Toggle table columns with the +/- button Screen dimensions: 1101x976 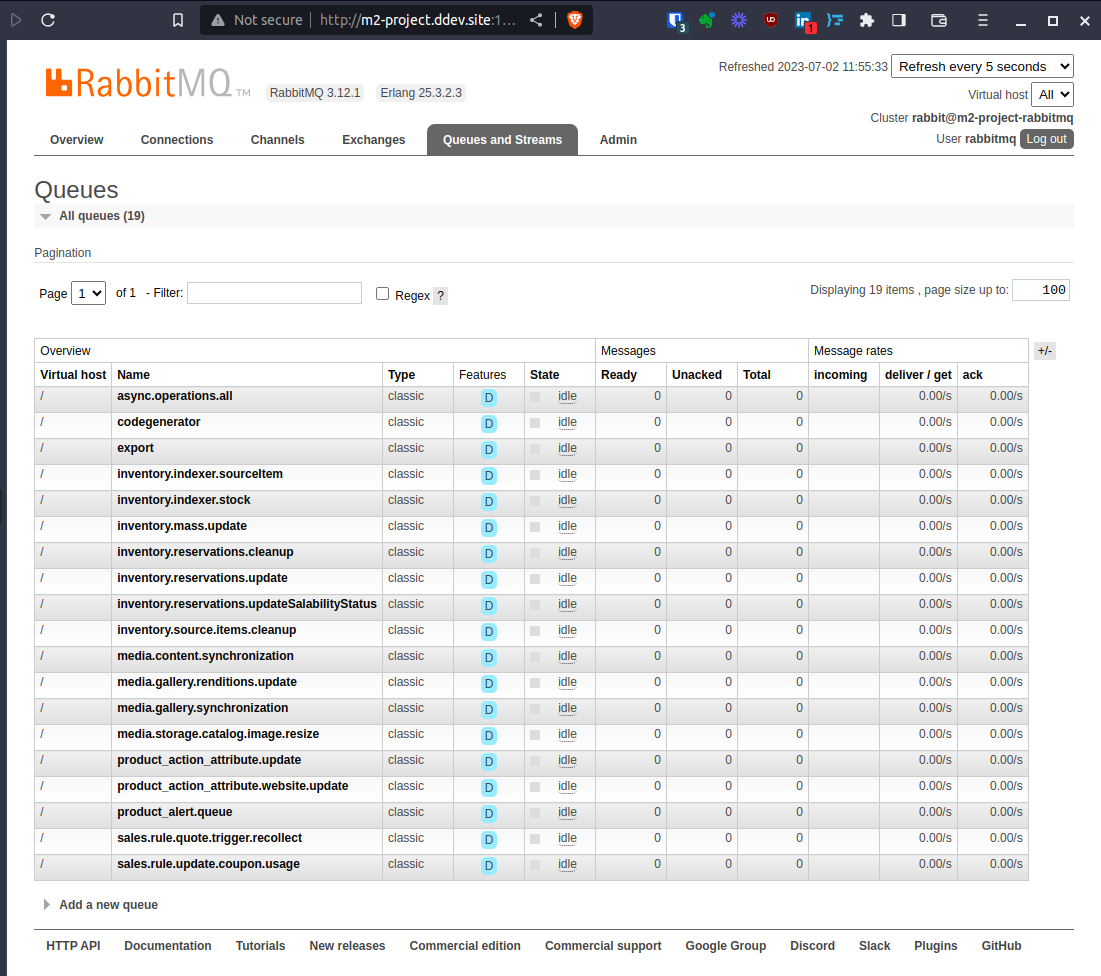1045,351
